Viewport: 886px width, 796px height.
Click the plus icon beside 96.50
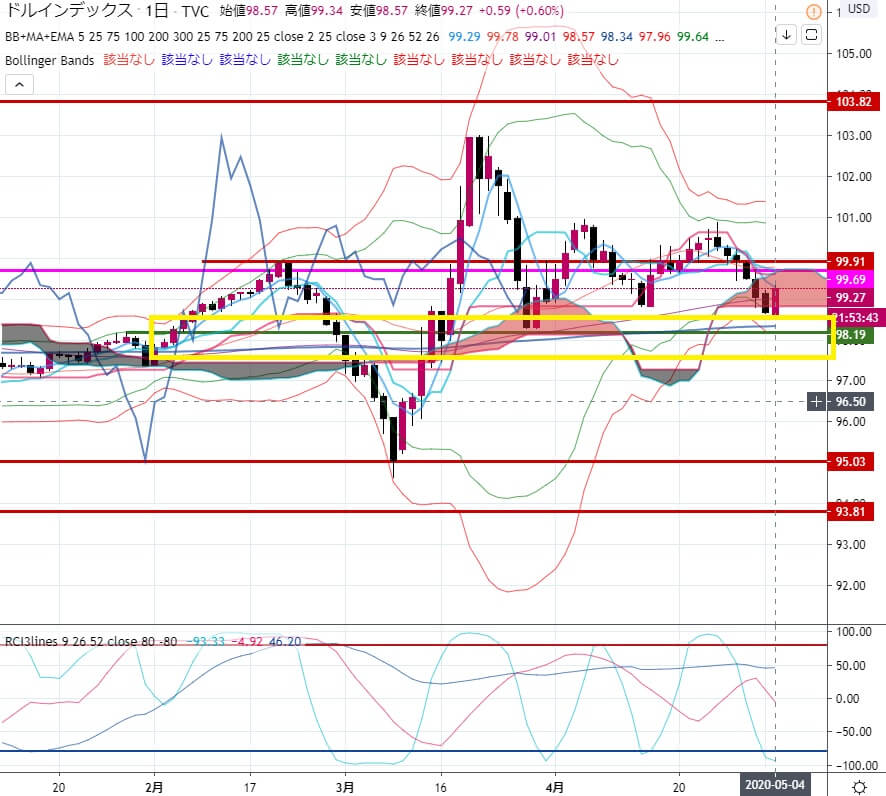(x=816, y=402)
